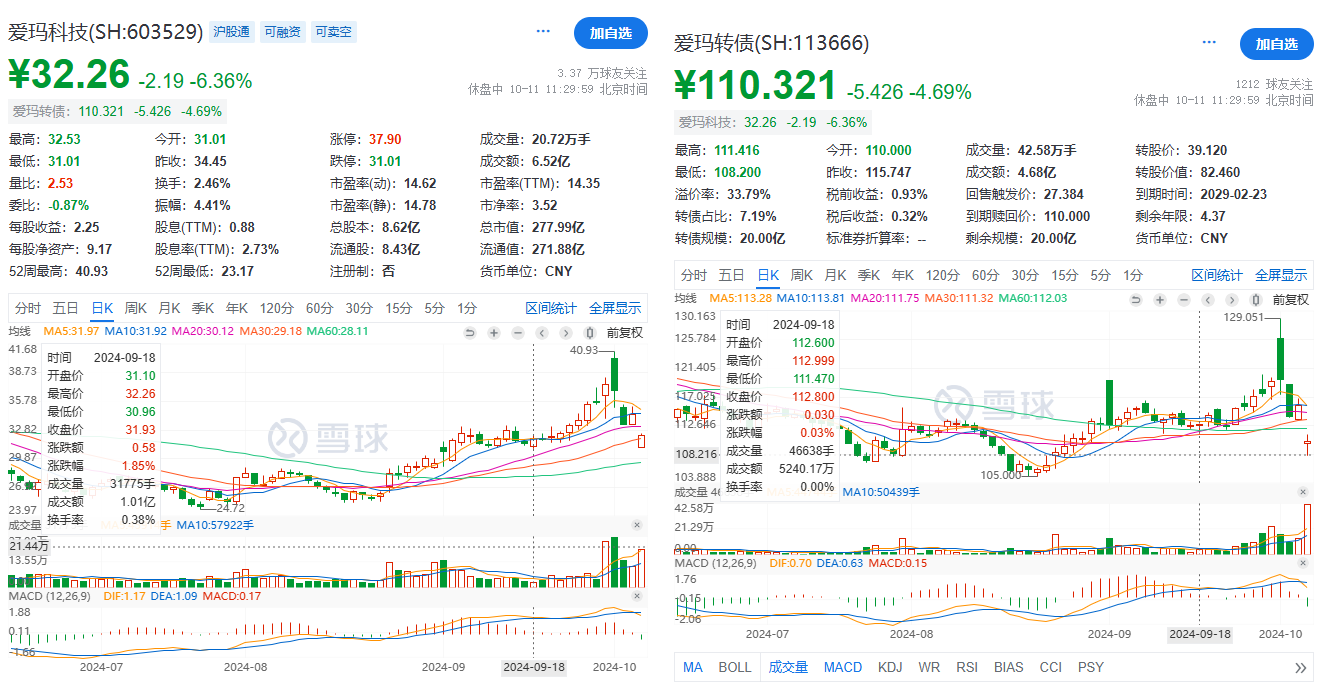Image resolution: width=1337 pixels, height=682 pixels.
Task: Open the more options menu for 爱玛转债
Action: pos(1209,43)
